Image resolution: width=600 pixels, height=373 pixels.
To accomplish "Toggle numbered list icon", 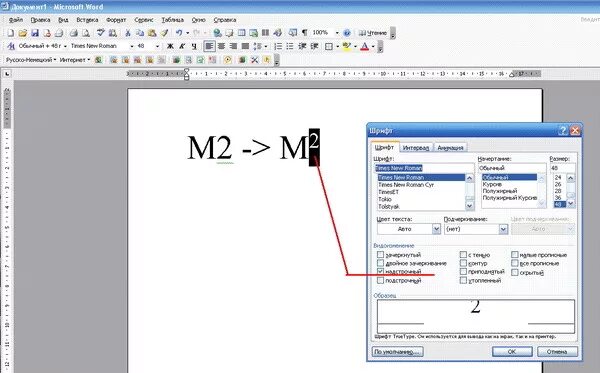I will [278, 46].
